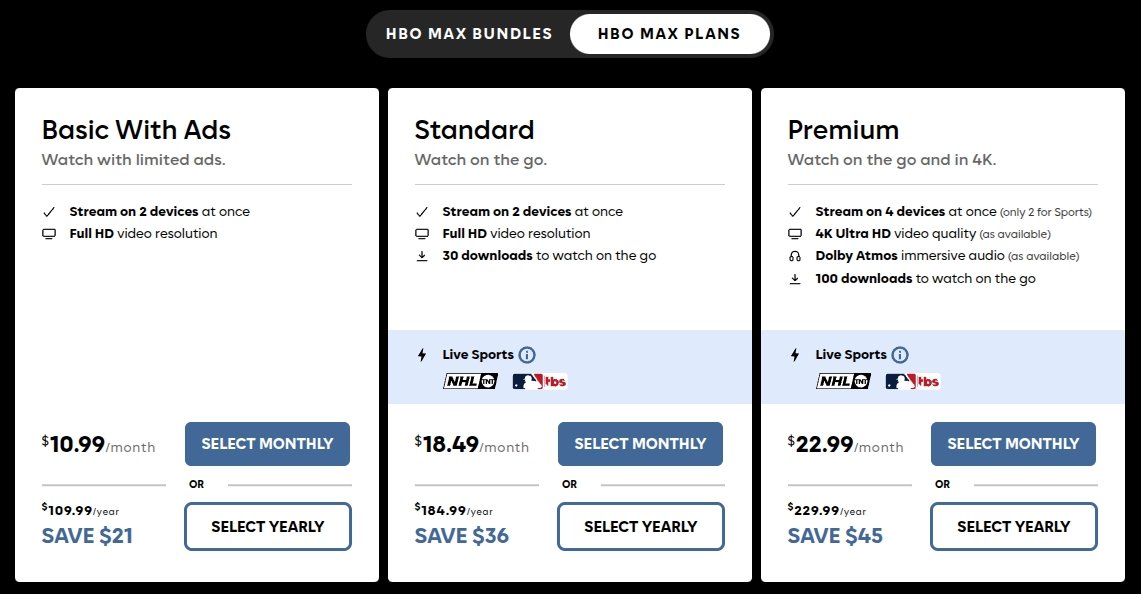Click the SAVE $45 savings text

click(x=835, y=536)
